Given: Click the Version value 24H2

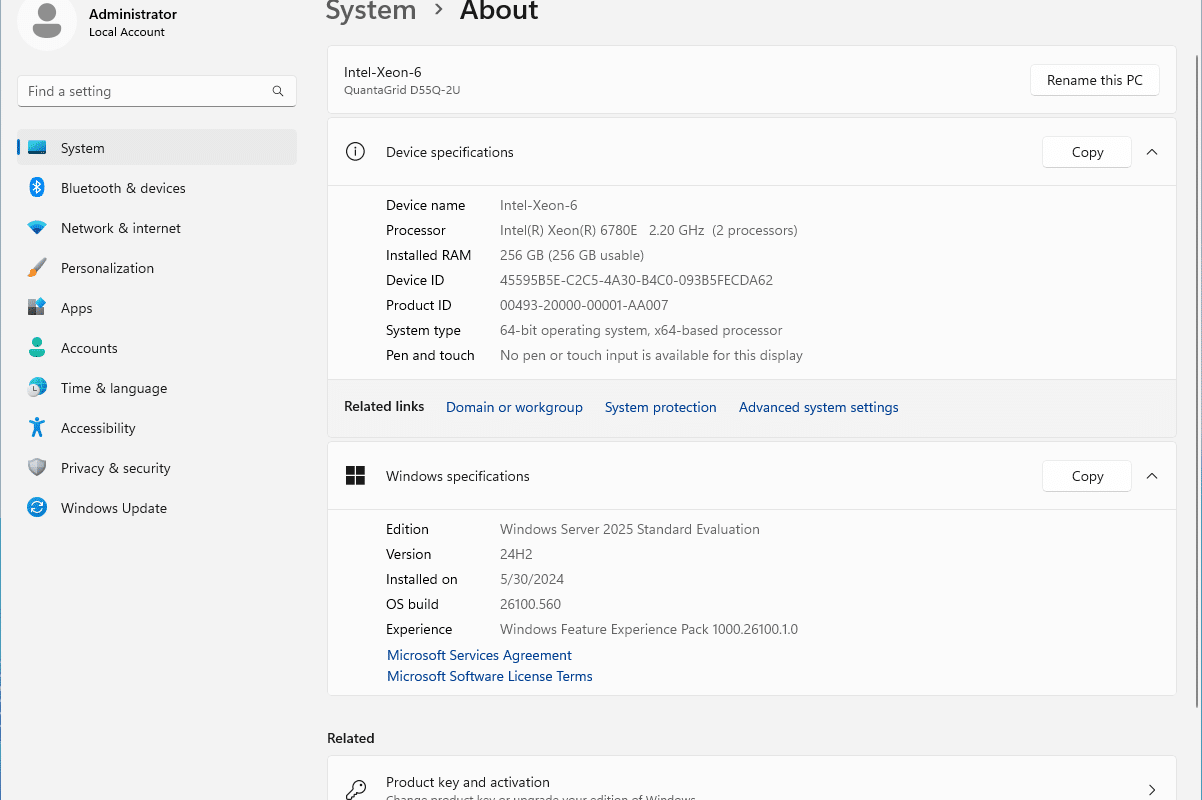Looking at the screenshot, I should click(516, 554).
